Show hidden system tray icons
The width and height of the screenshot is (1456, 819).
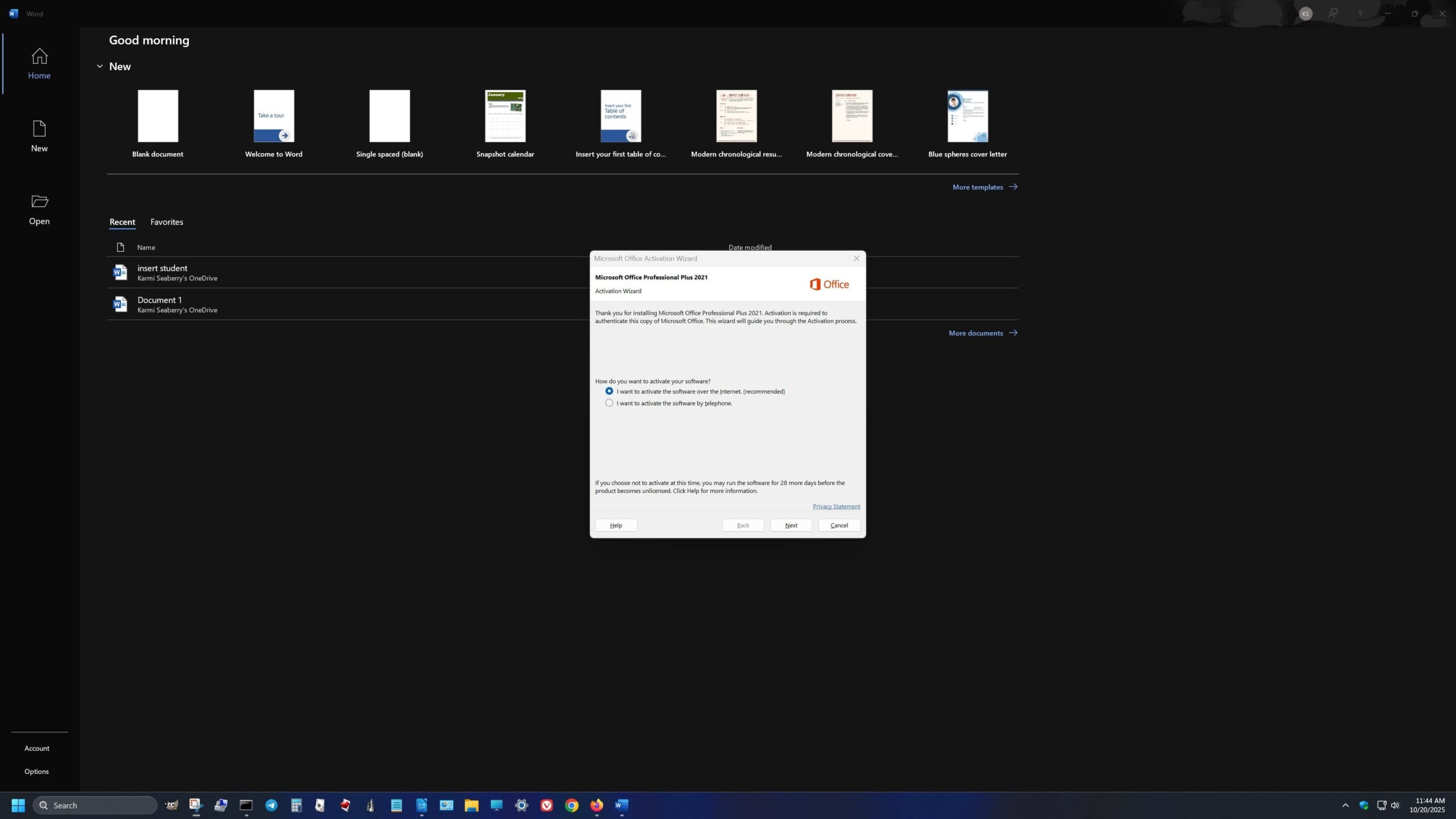tap(1345, 805)
